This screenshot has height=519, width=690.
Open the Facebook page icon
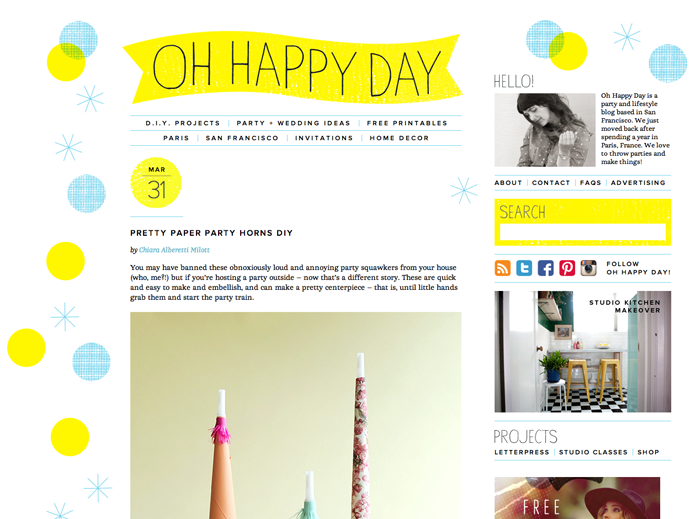[546, 268]
